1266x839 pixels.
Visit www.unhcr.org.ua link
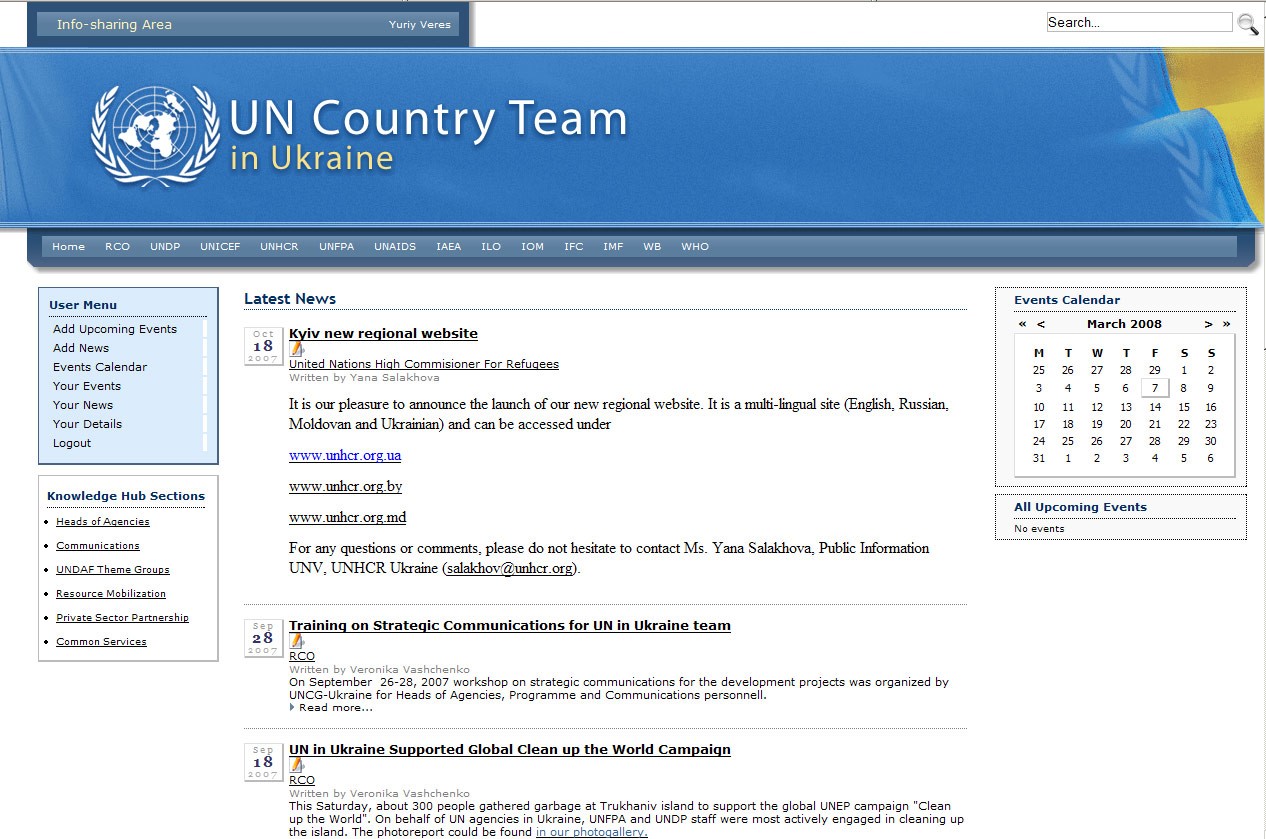click(x=345, y=456)
